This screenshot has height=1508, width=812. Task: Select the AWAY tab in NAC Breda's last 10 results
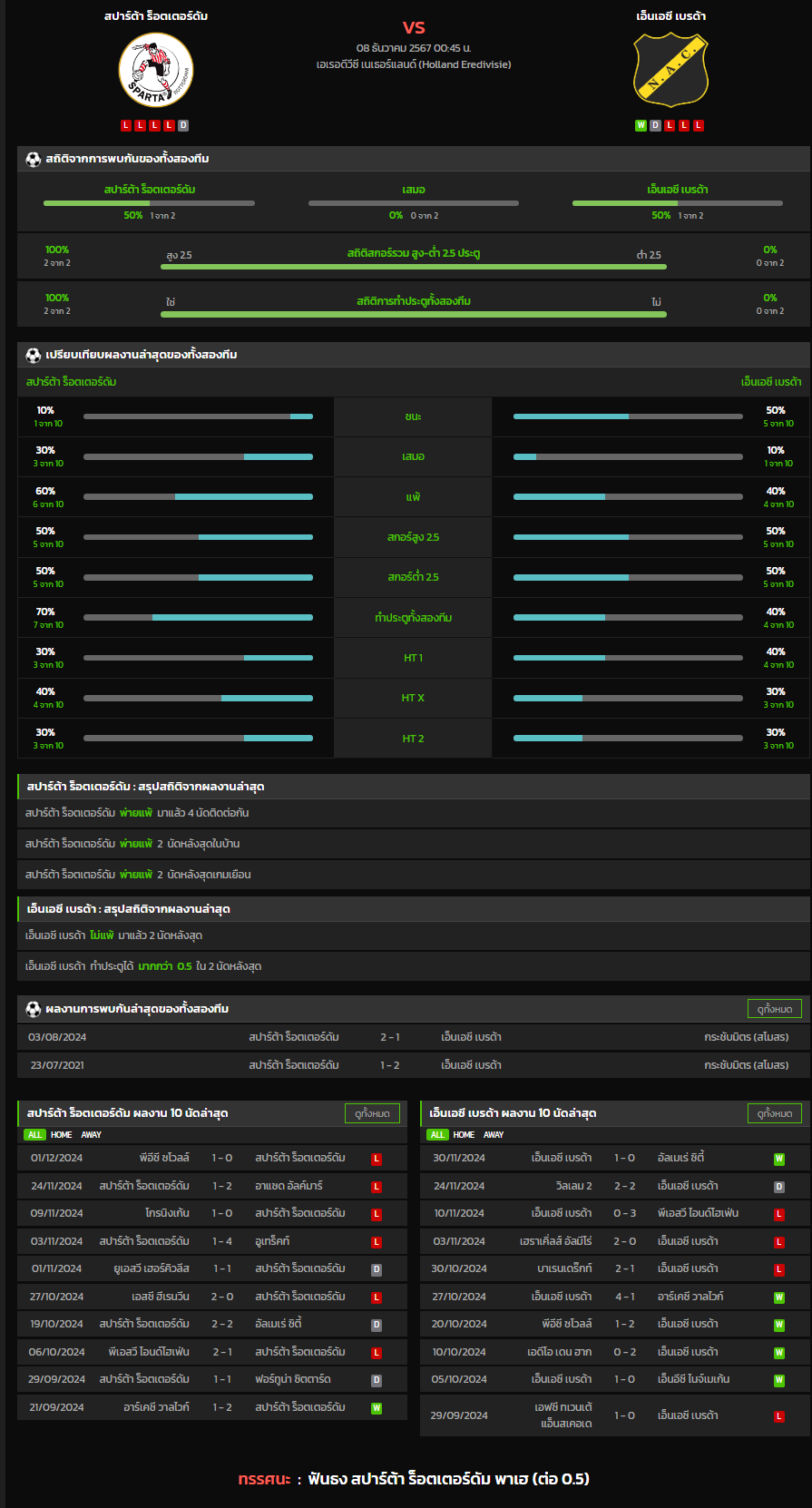(x=494, y=1135)
